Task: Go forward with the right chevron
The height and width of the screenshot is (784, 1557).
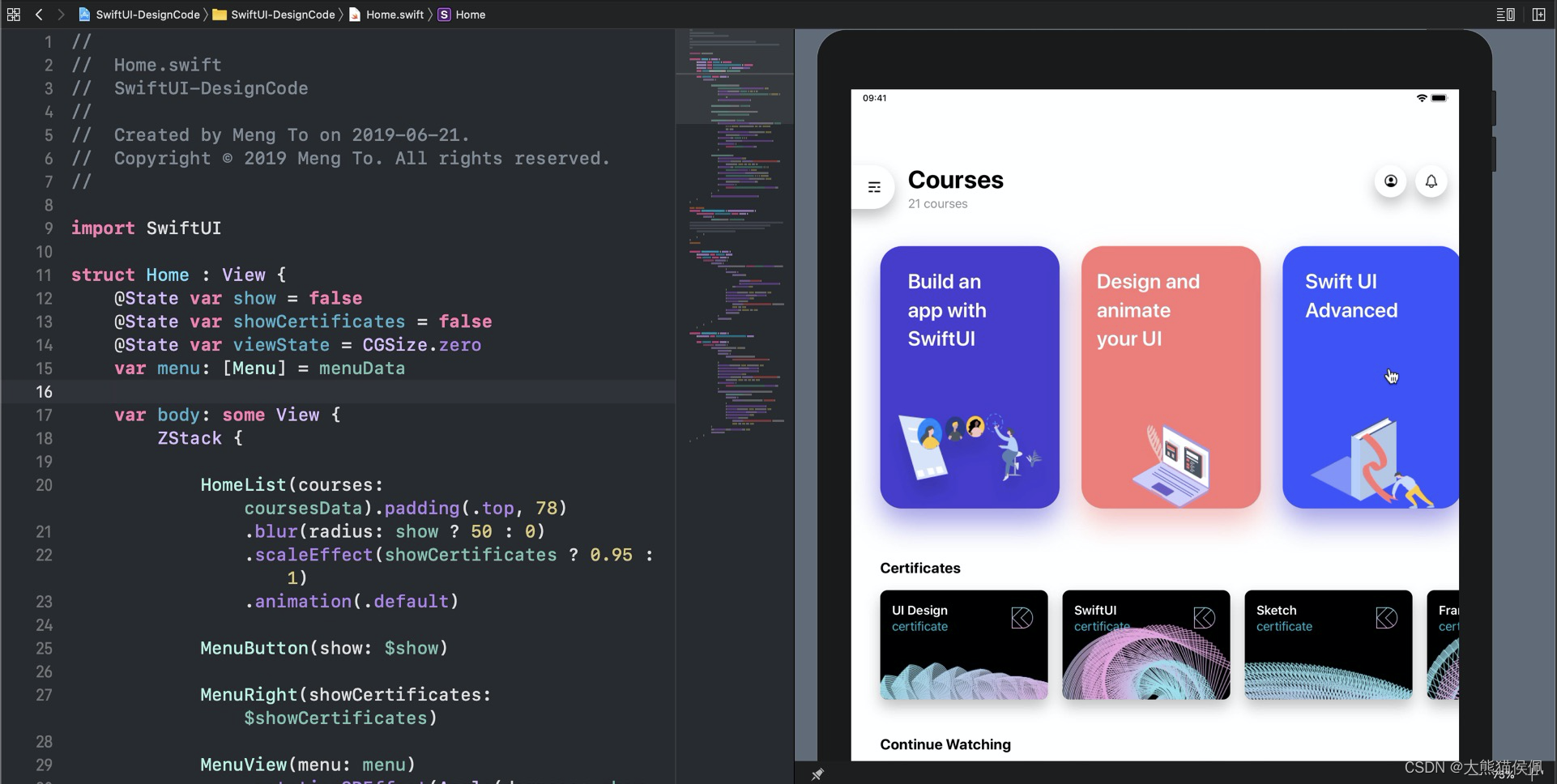Action: tap(60, 15)
